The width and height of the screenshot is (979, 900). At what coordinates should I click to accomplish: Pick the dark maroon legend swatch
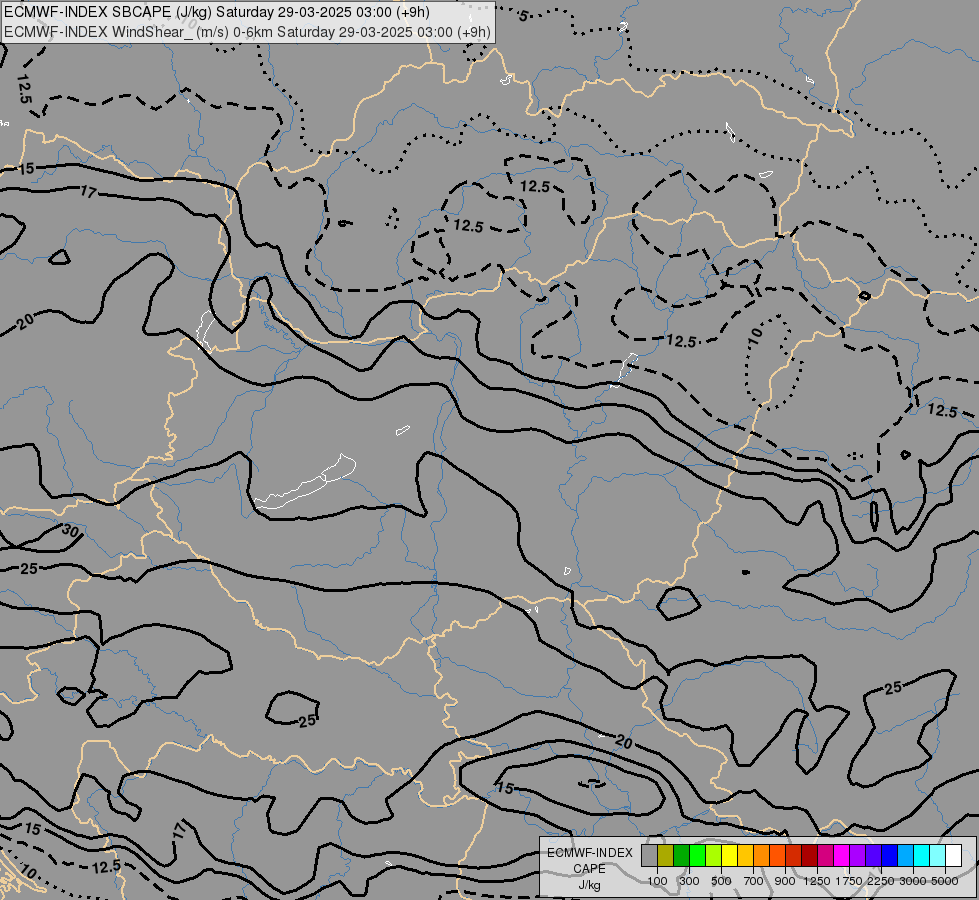810,855
